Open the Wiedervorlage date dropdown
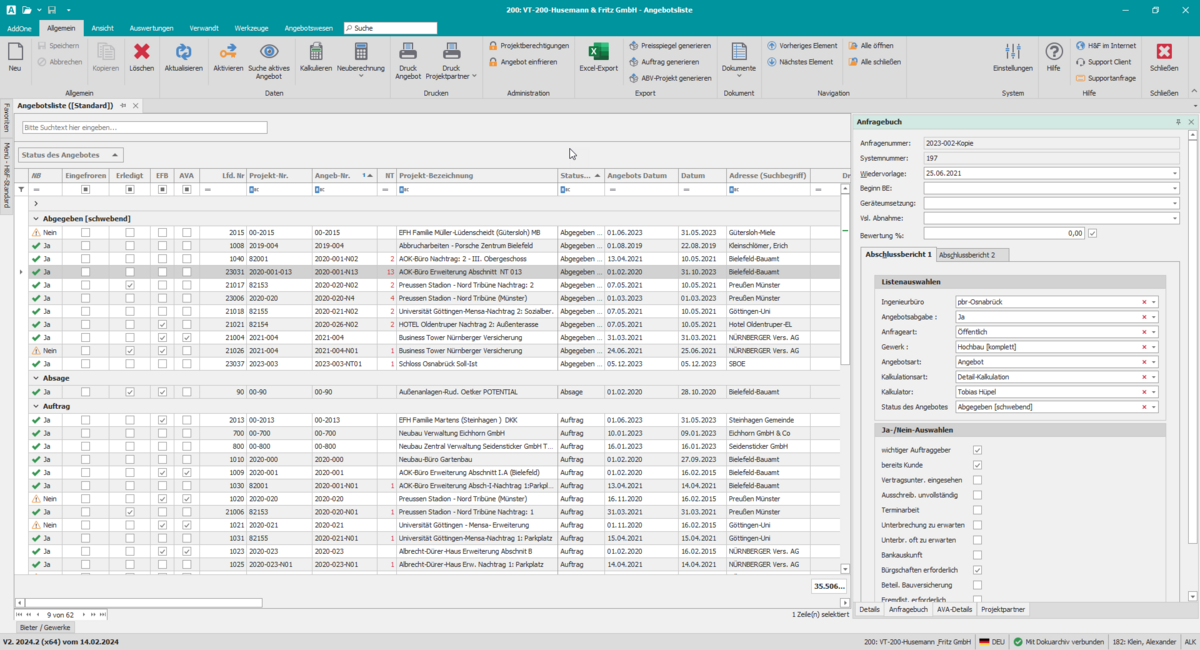This screenshot has height=650, width=1200. click(x=1174, y=173)
